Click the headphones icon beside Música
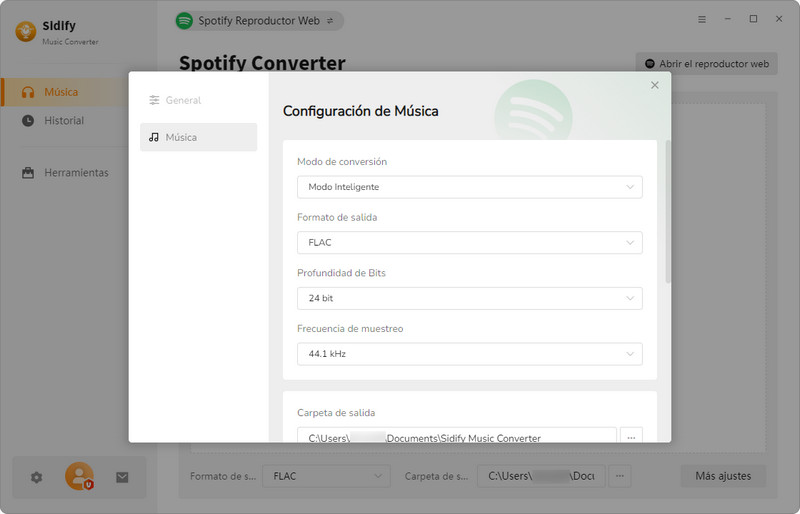Screen dimensions: 800x514 pos(28,92)
